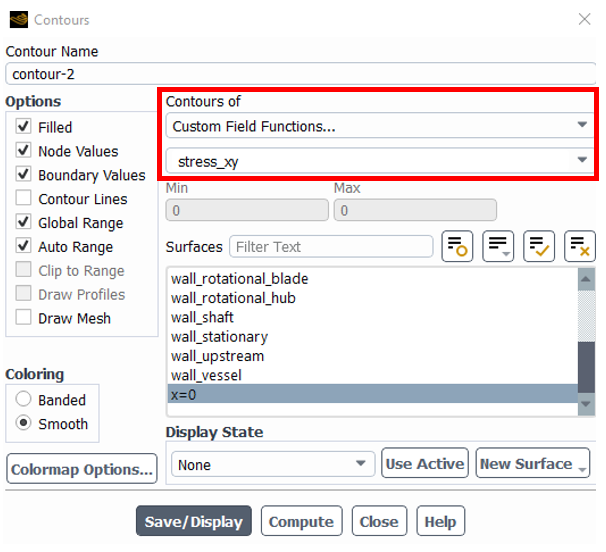Toggle selection of surfaces shown in list
606x552 pixels.
tap(457, 246)
